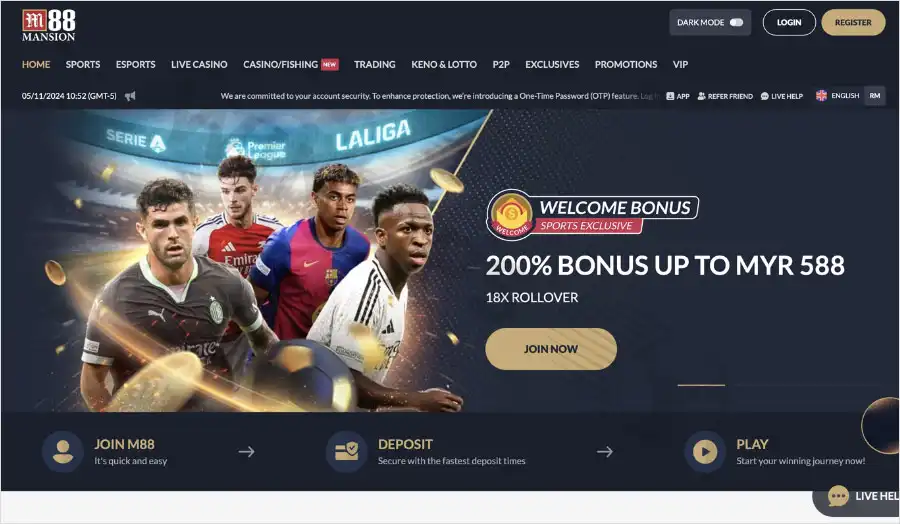Click the M88 Mansion logo

click(x=49, y=26)
